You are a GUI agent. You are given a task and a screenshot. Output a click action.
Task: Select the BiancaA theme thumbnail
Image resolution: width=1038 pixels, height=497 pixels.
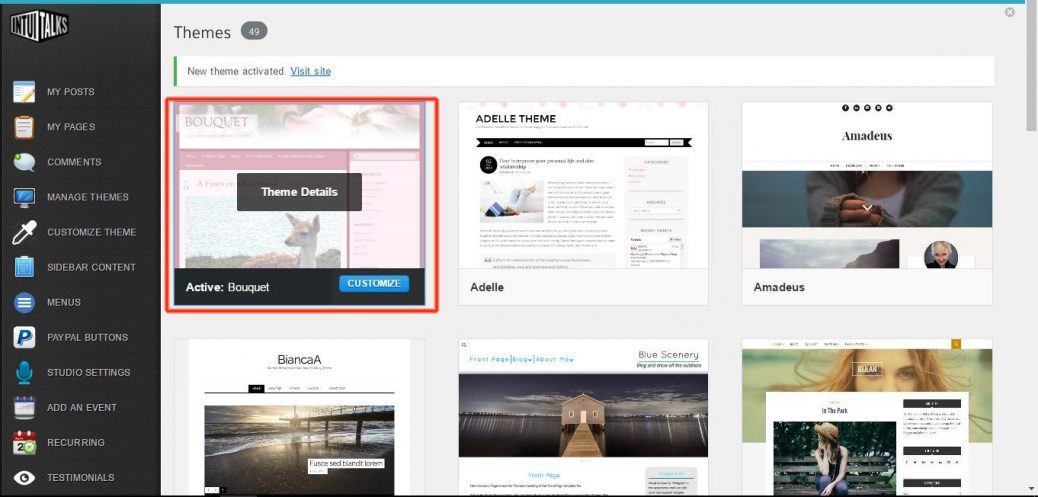pos(299,417)
